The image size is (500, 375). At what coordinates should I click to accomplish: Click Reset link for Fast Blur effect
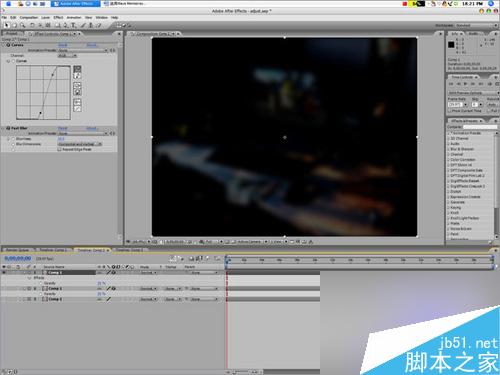coord(63,128)
